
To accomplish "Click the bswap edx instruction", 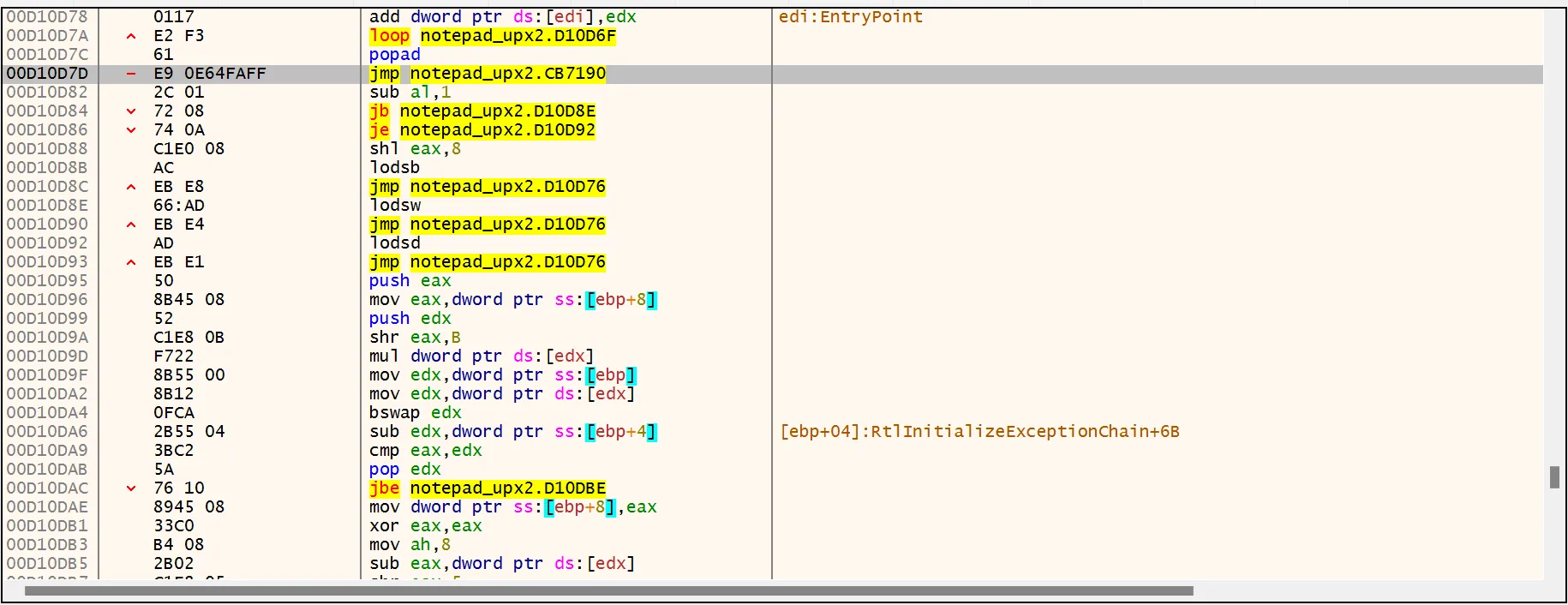I will 415,413.
